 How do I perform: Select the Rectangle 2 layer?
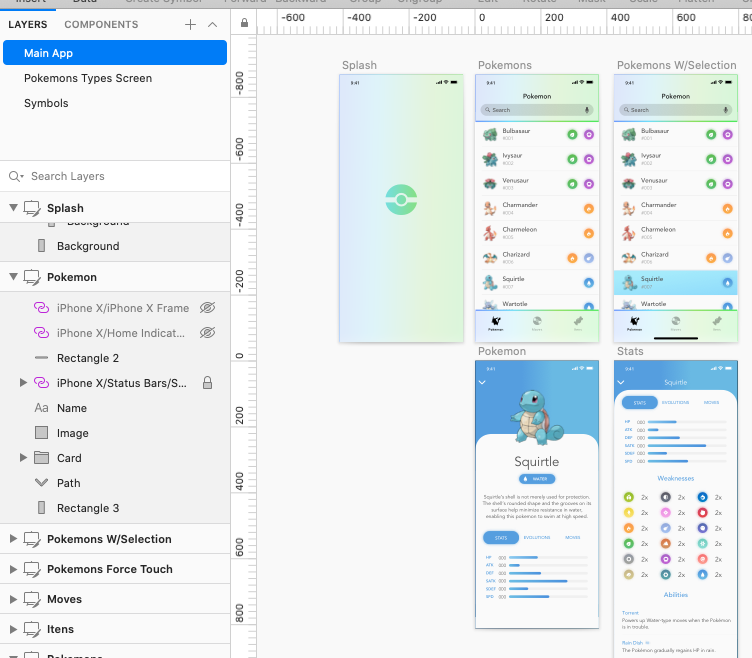(x=88, y=358)
